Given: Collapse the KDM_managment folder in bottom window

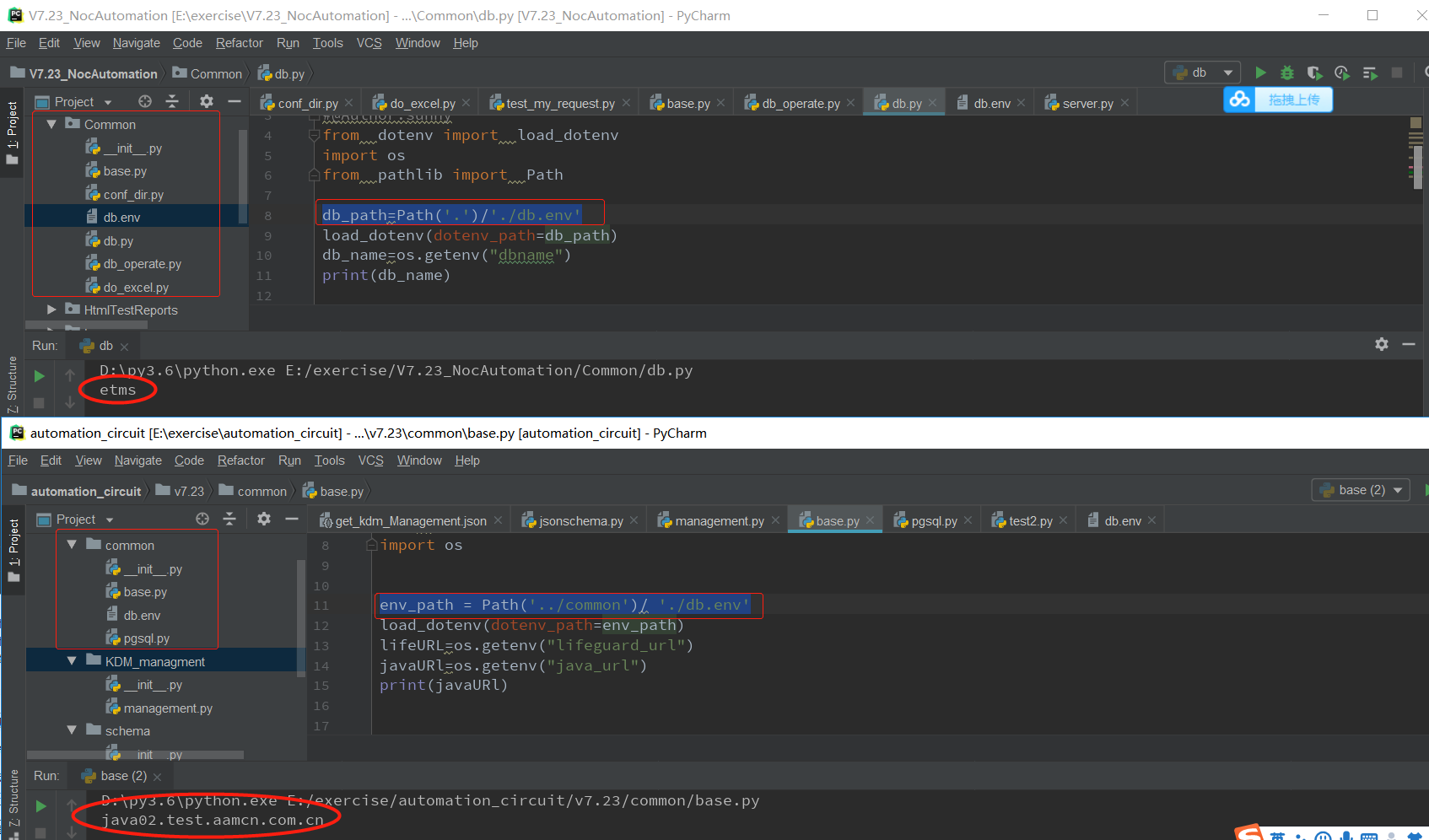Looking at the screenshot, I should point(72,661).
